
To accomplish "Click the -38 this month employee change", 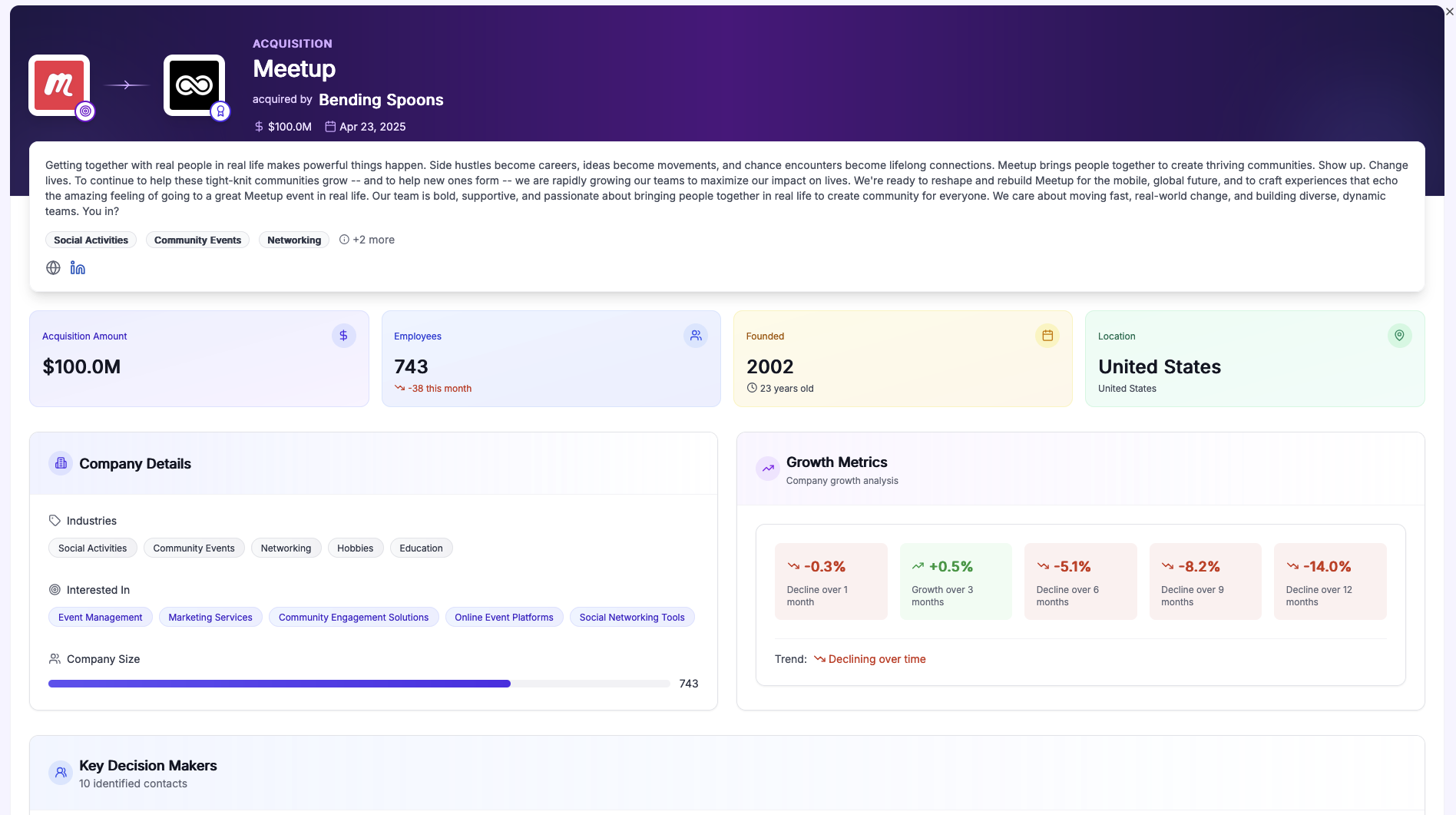I will [x=433, y=388].
